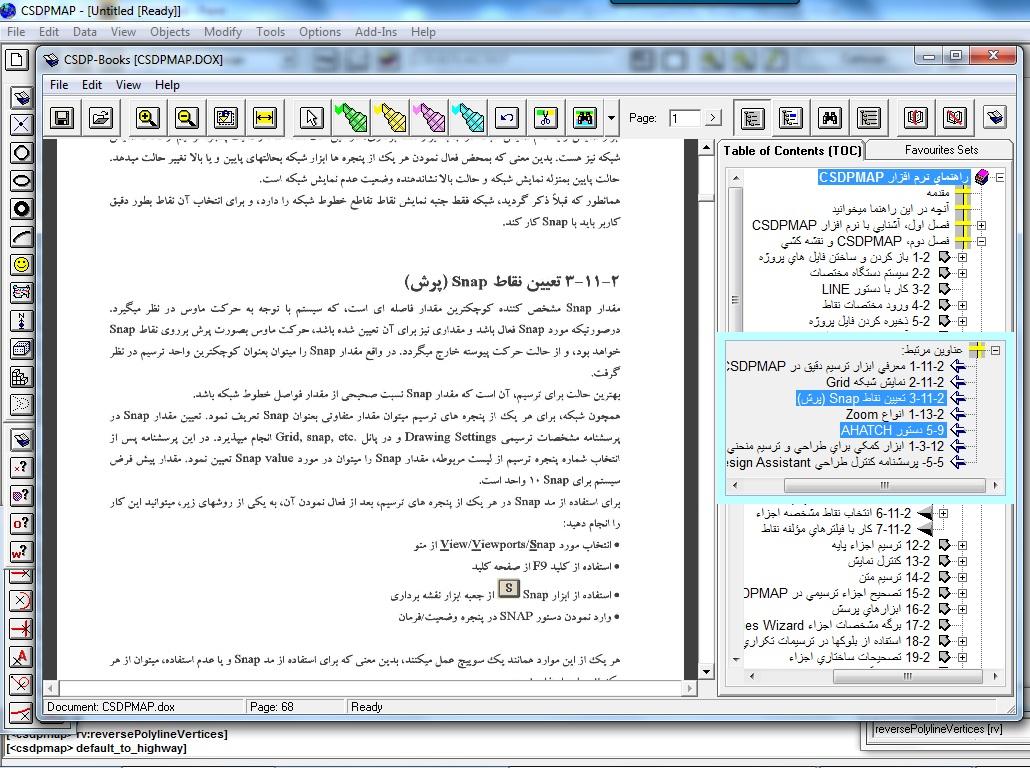Image resolution: width=1030 pixels, height=768 pixels.
Task: Expand the 4-2 tree item
Action: coord(962,305)
